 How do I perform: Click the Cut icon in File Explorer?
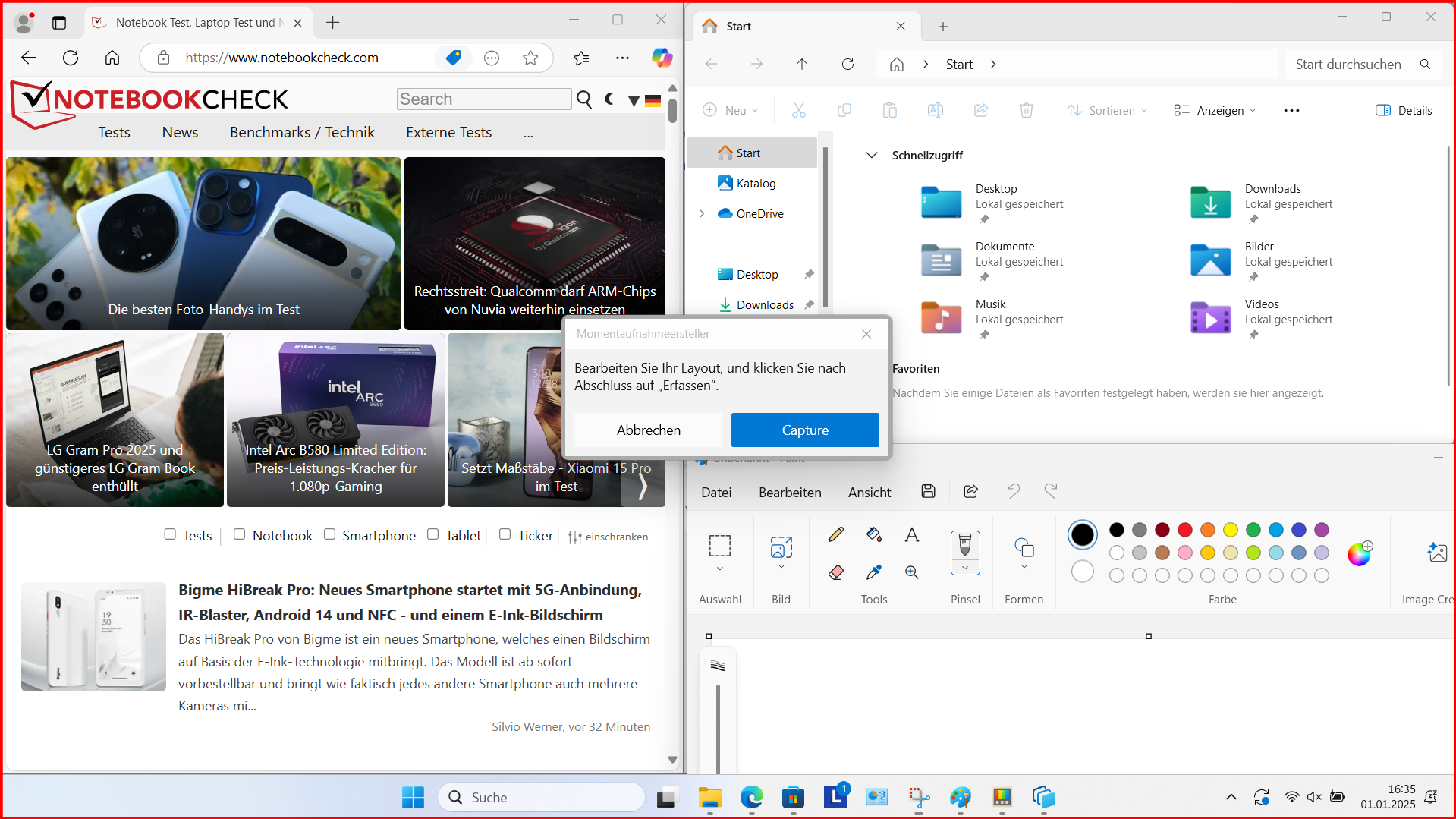[799, 110]
